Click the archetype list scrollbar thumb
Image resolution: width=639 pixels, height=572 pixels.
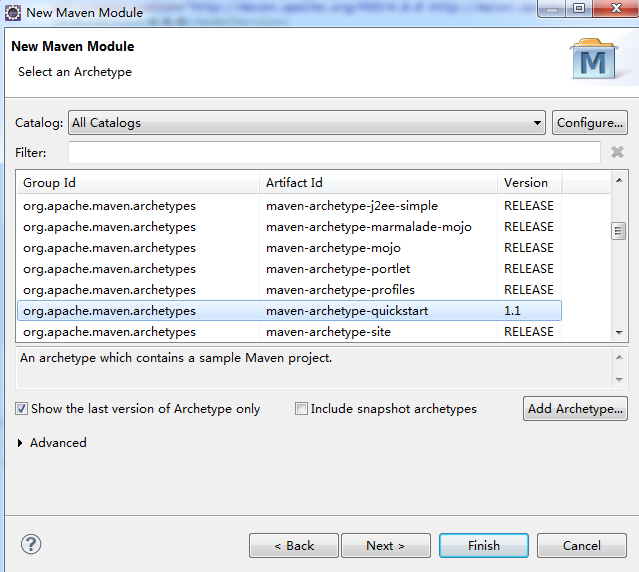point(619,231)
